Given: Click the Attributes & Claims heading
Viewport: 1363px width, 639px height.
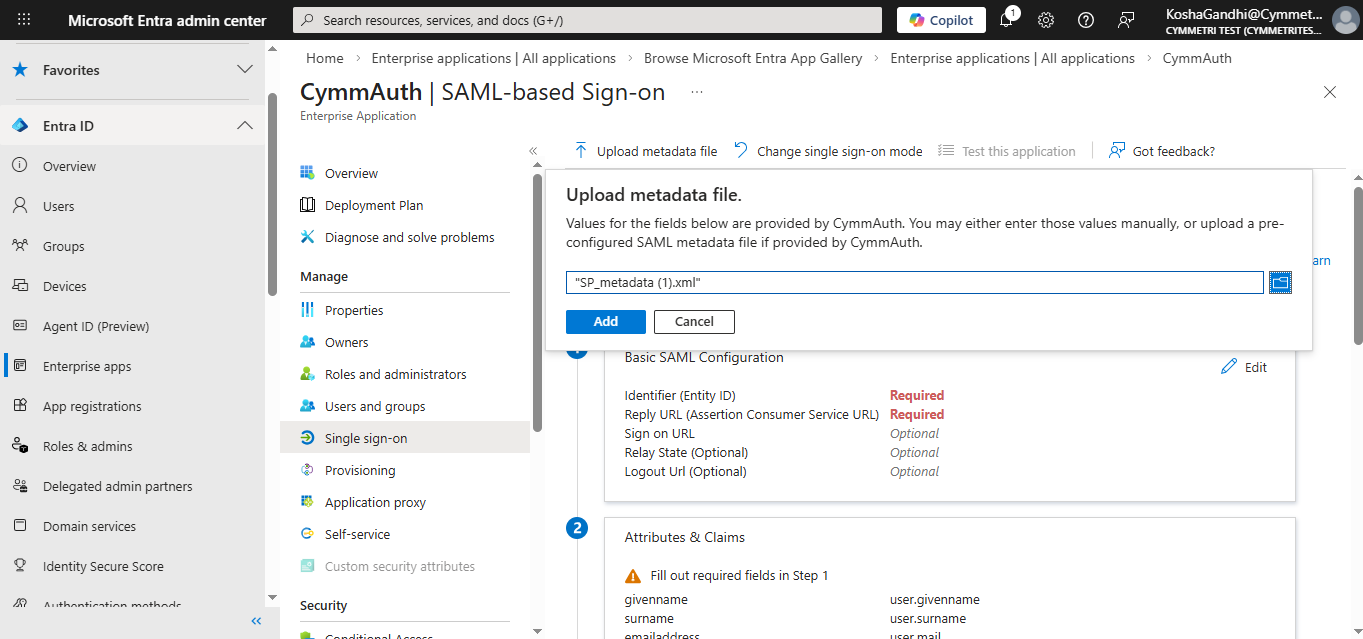Looking at the screenshot, I should point(684,537).
